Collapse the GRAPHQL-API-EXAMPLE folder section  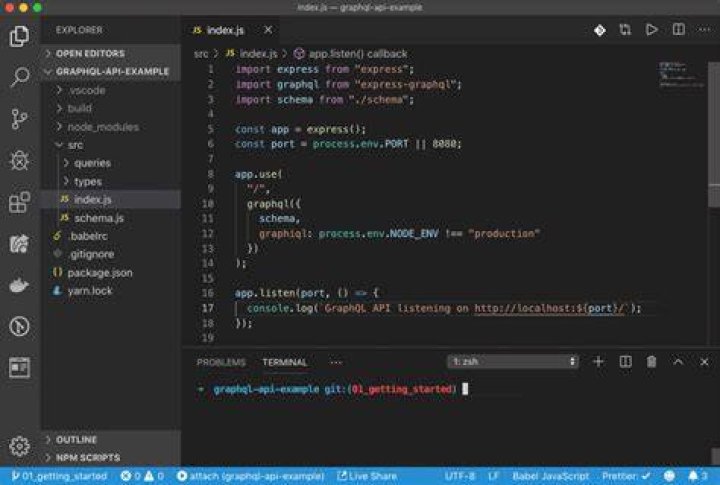(111, 71)
